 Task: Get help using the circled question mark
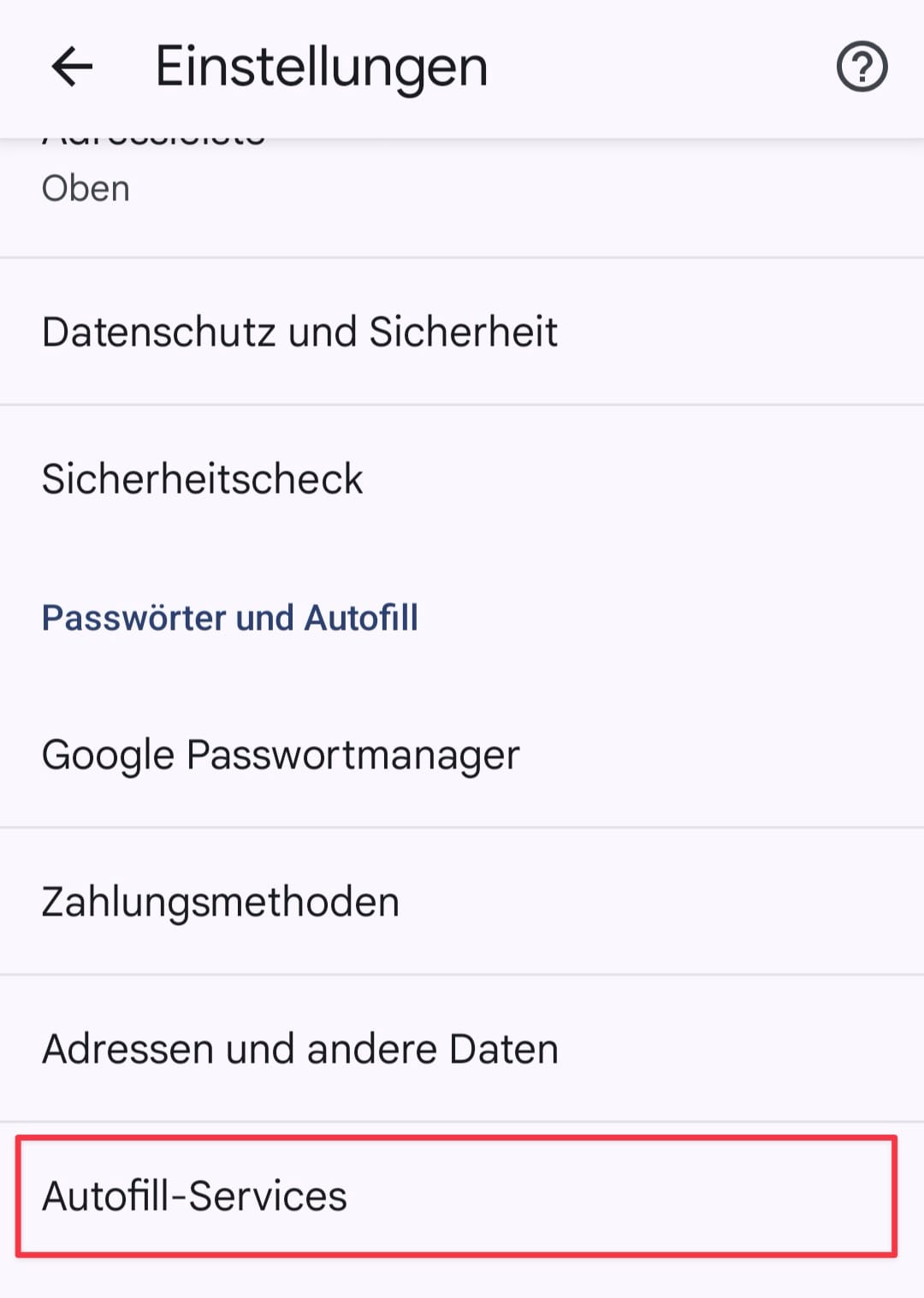862,67
